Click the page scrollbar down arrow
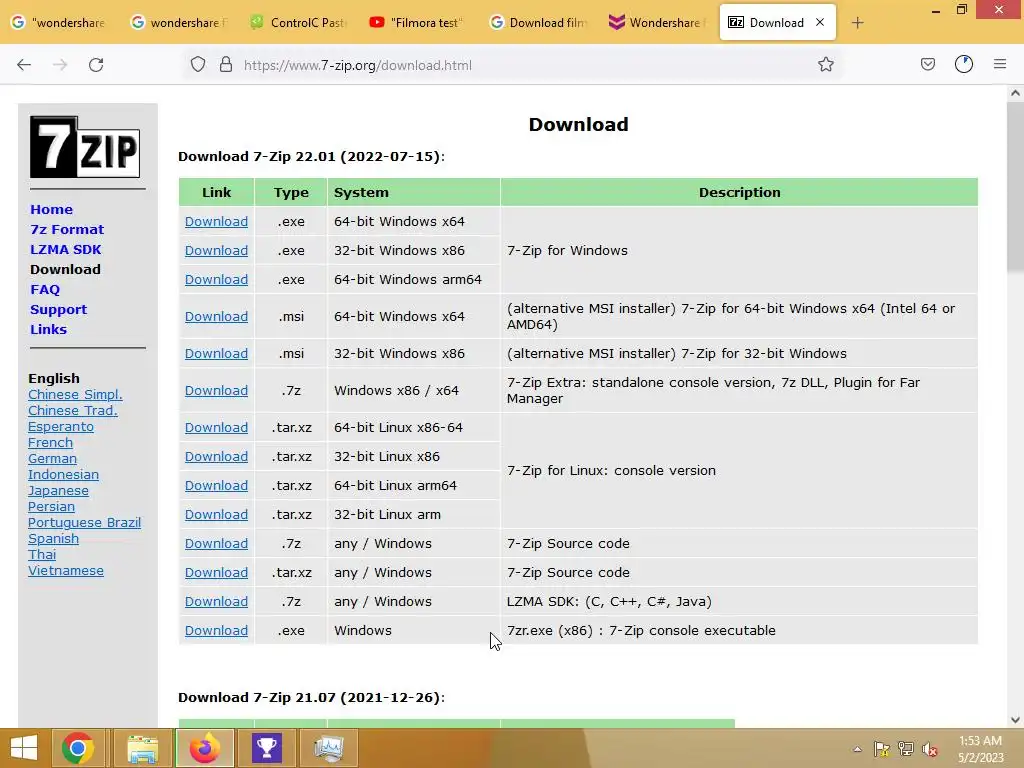1024x768 pixels. [1015, 720]
